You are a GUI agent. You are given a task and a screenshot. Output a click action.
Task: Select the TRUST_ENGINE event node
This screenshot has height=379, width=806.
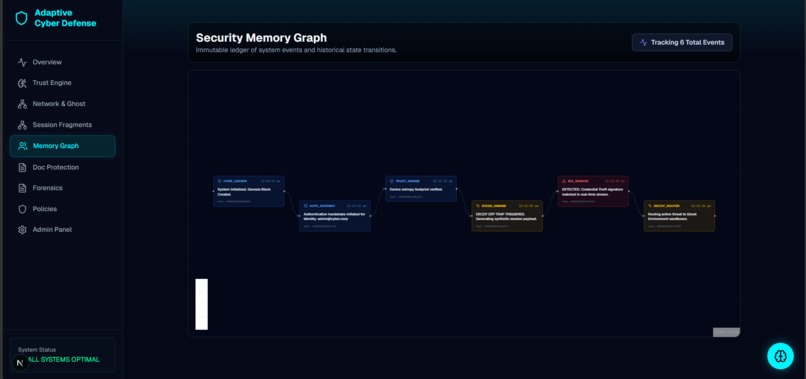[x=421, y=189]
